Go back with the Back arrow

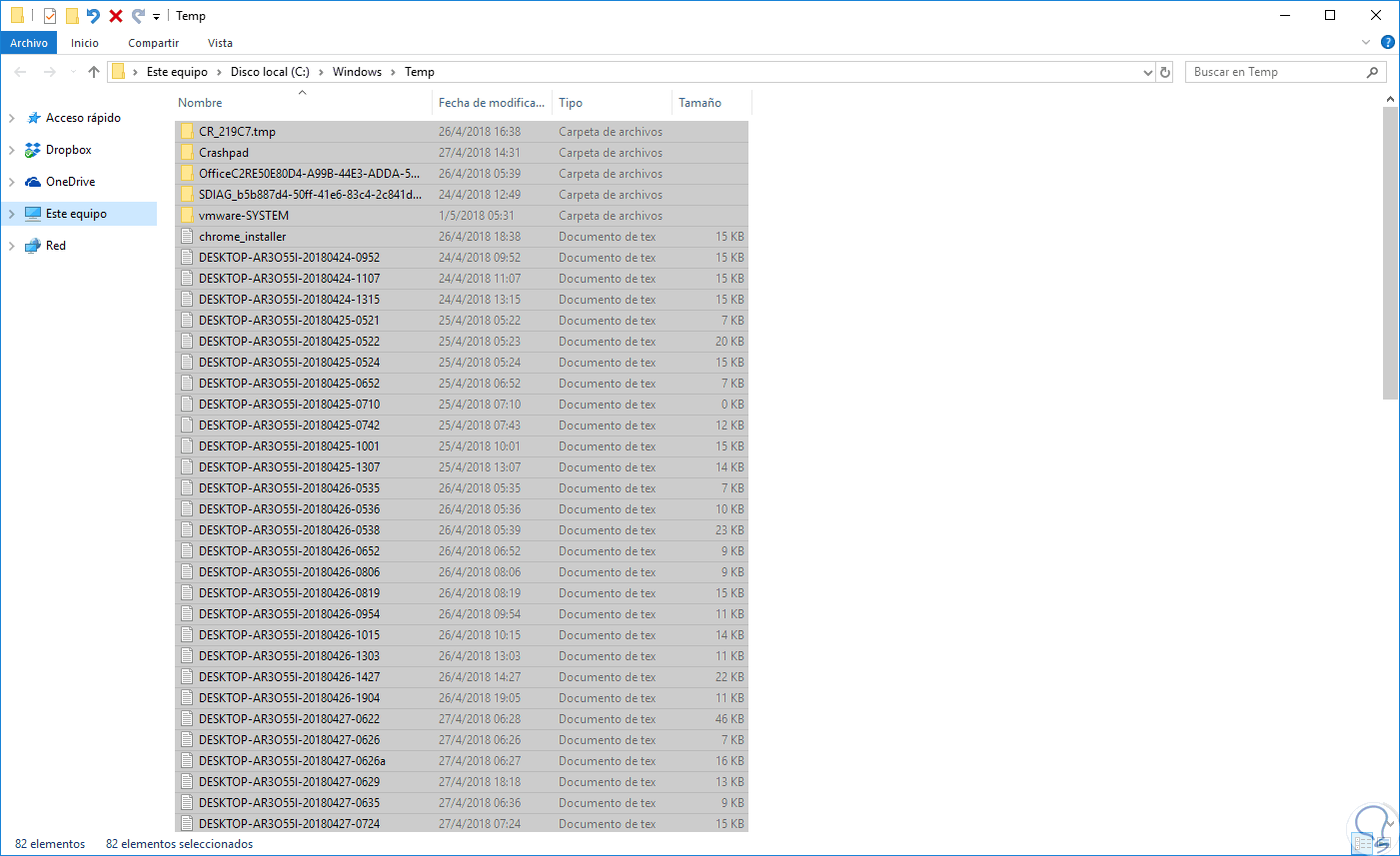tap(20, 72)
